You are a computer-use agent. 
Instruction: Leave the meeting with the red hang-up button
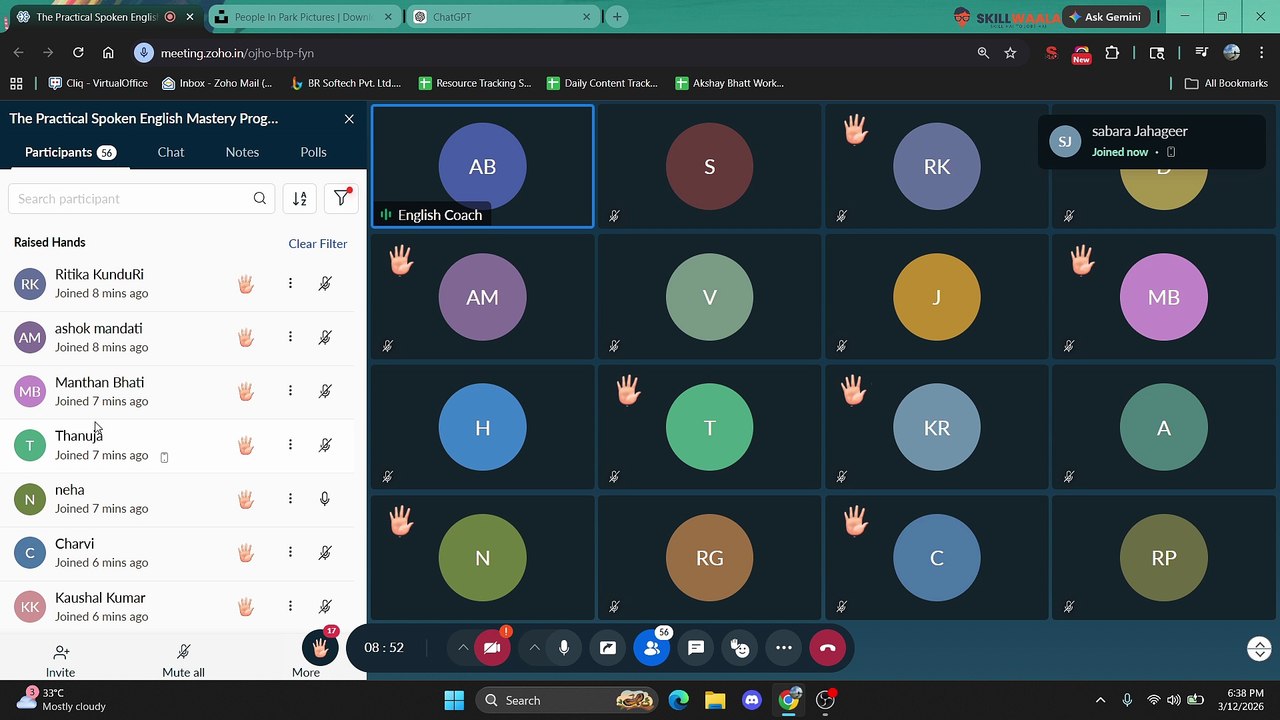[x=828, y=648]
